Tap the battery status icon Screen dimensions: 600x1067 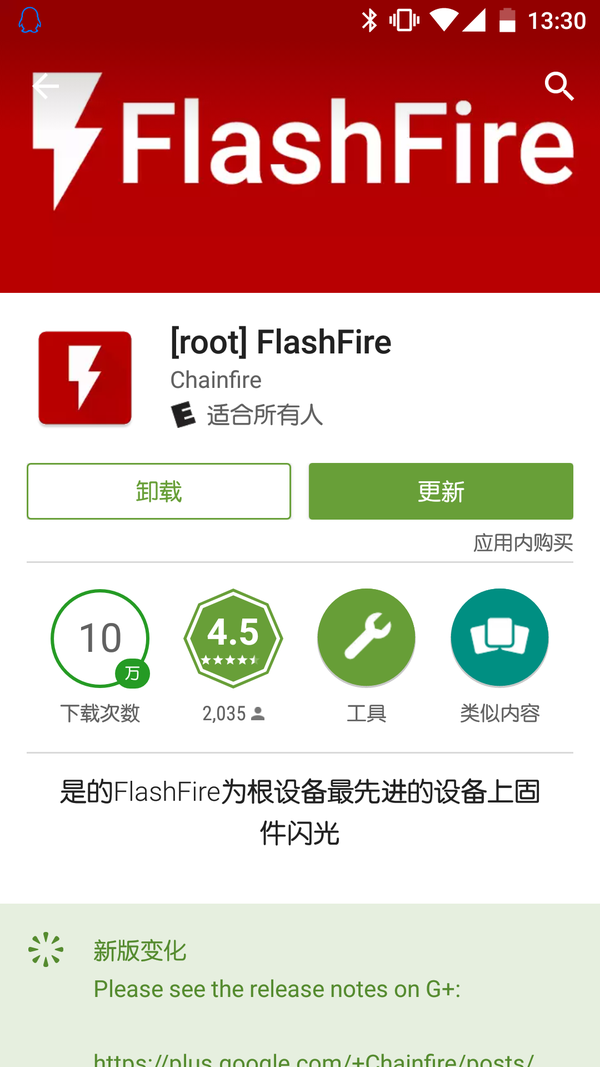(x=507, y=20)
